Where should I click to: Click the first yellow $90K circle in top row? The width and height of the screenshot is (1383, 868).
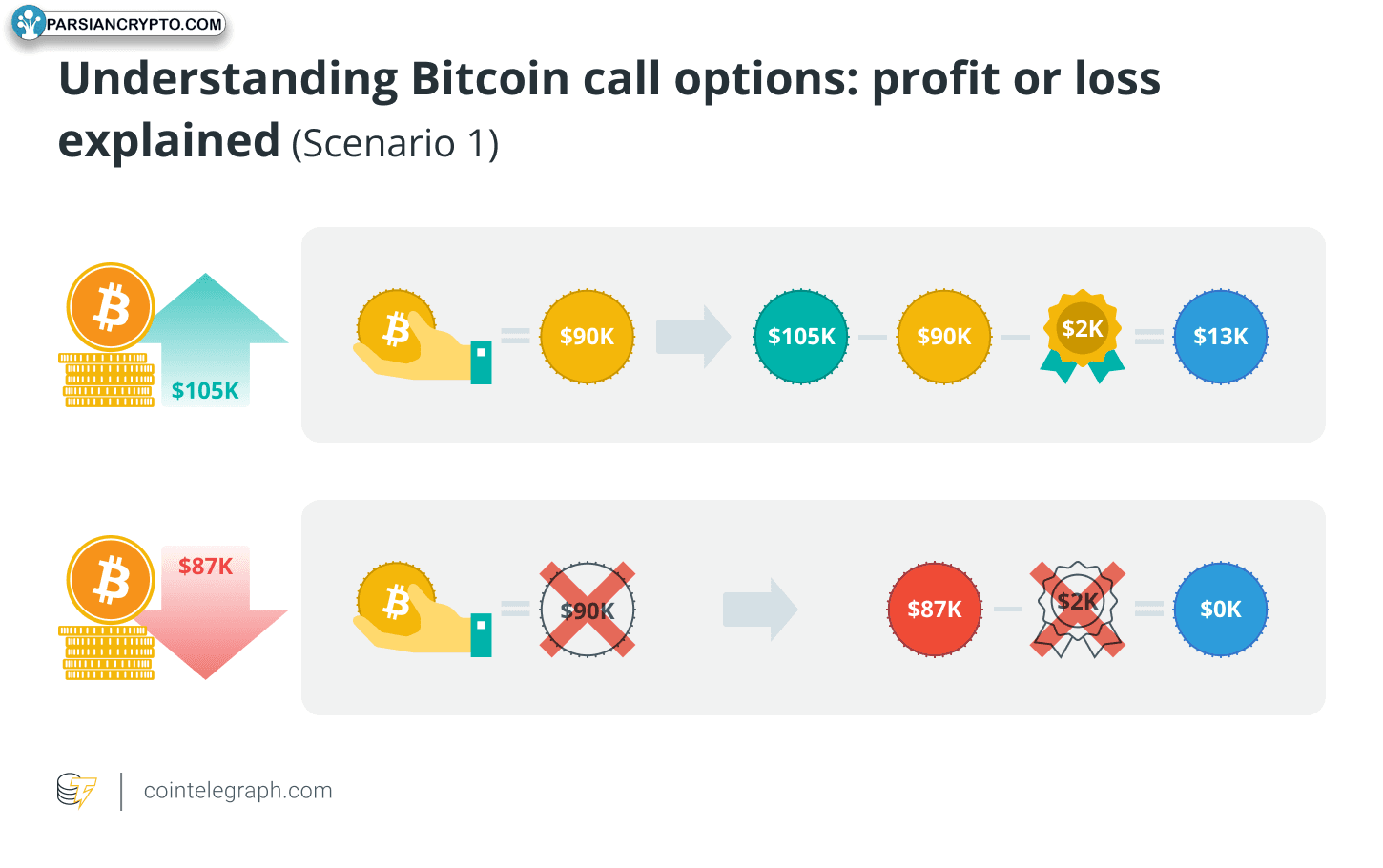point(588,337)
